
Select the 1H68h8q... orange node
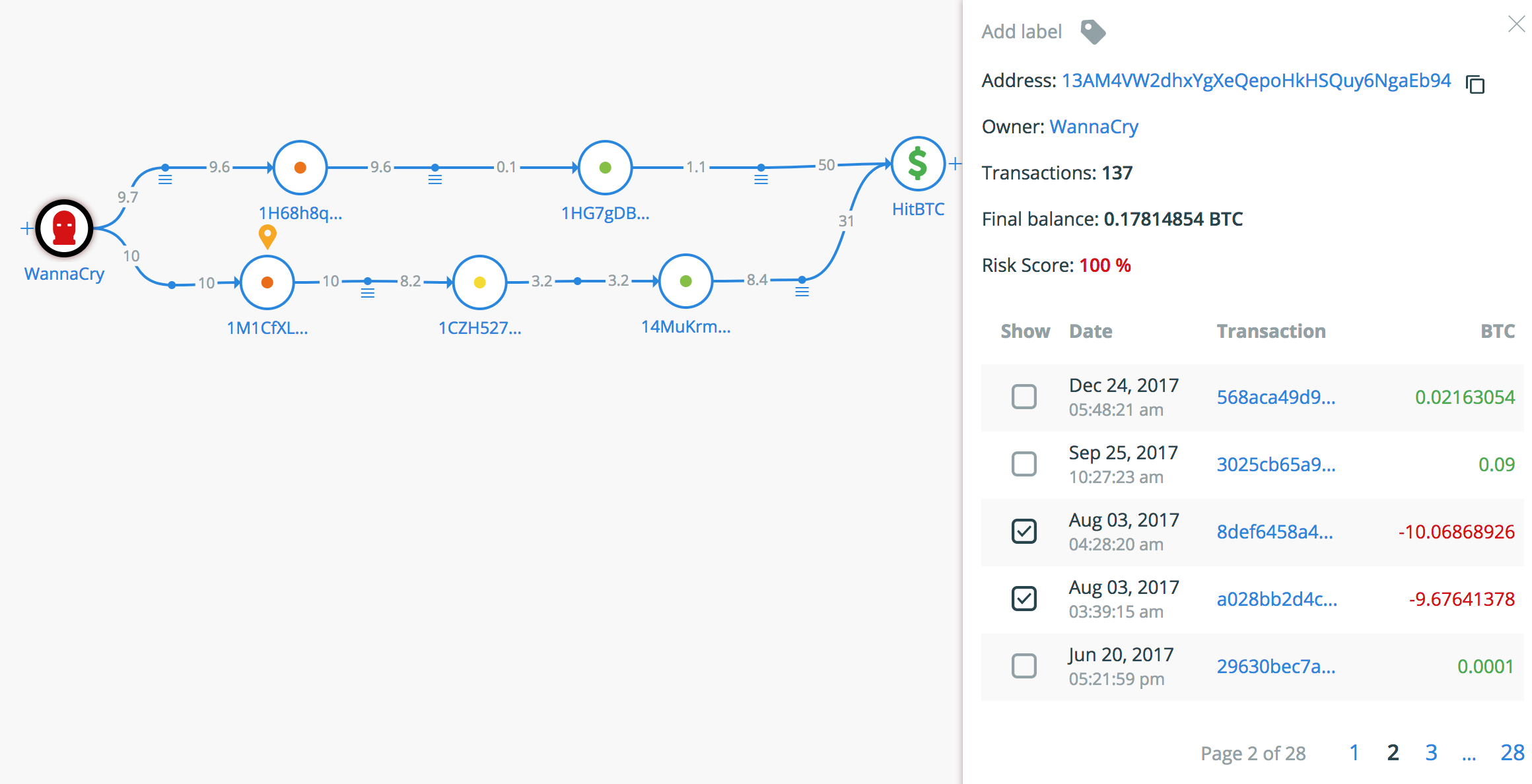tap(300, 168)
